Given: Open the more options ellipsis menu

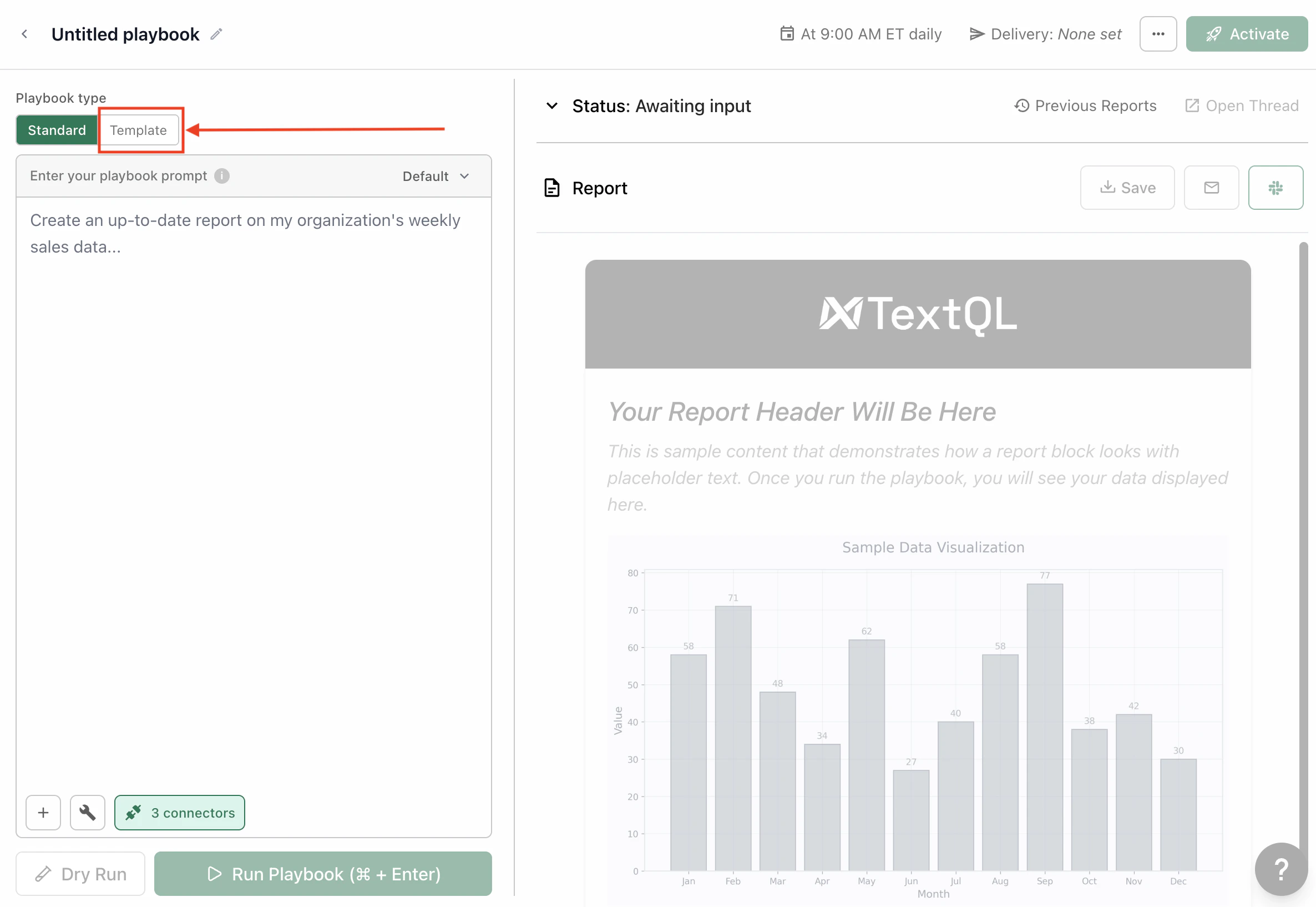Looking at the screenshot, I should coord(1158,33).
